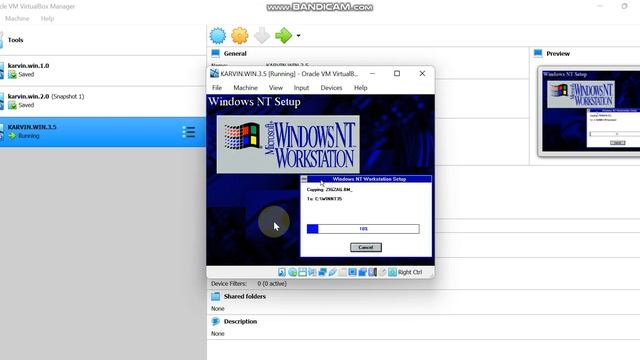
Task: Click the General section header
Action: (x=235, y=53)
